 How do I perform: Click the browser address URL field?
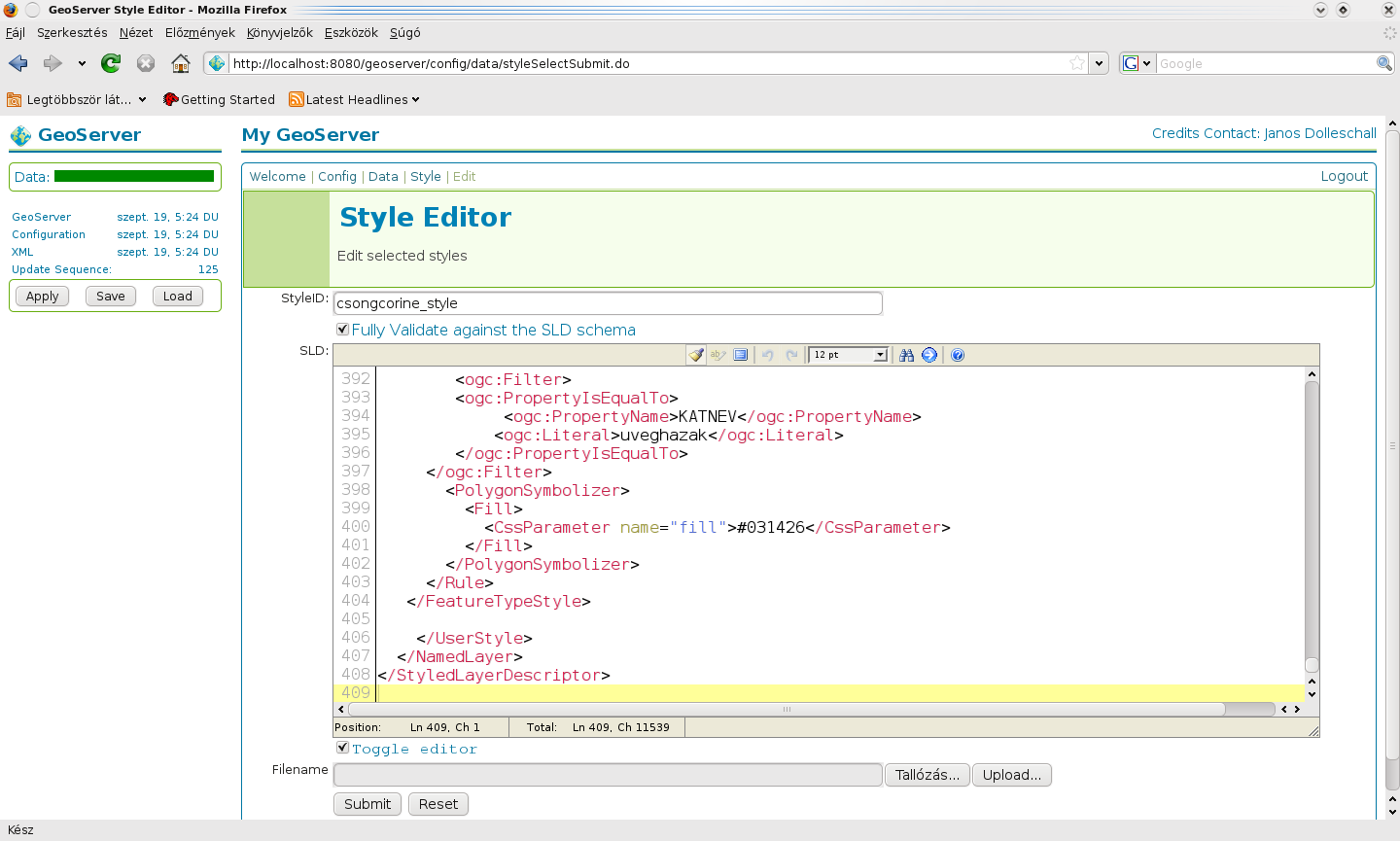pyautogui.click(x=649, y=63)
